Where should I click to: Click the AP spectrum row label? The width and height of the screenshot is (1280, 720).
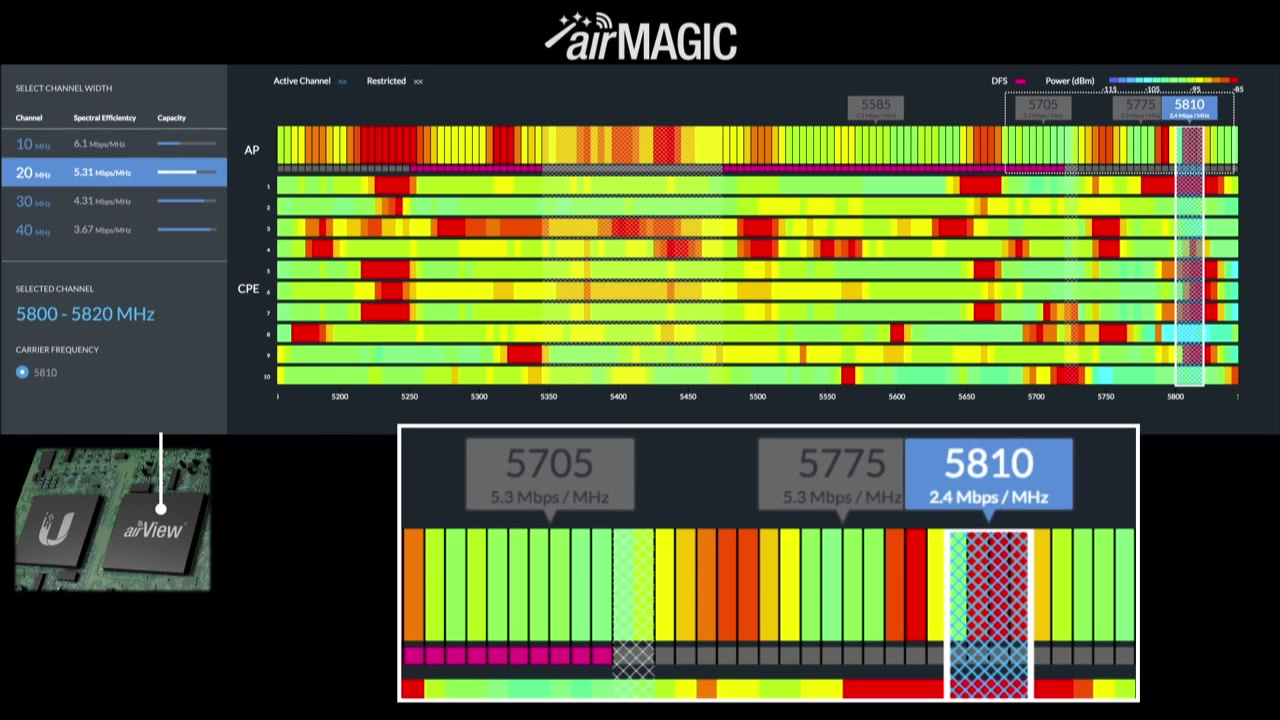(x=252, y=150)
